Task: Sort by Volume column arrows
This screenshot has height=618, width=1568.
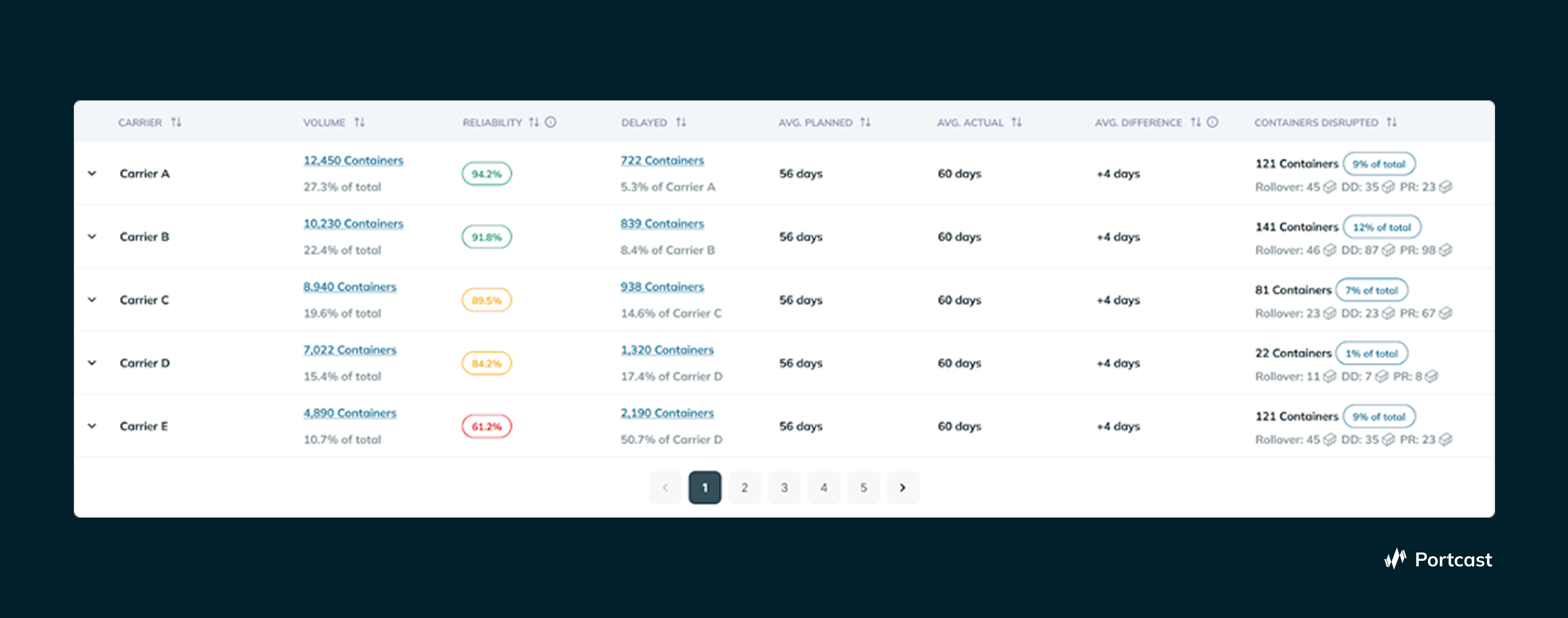Action: [x=360, y=122]
